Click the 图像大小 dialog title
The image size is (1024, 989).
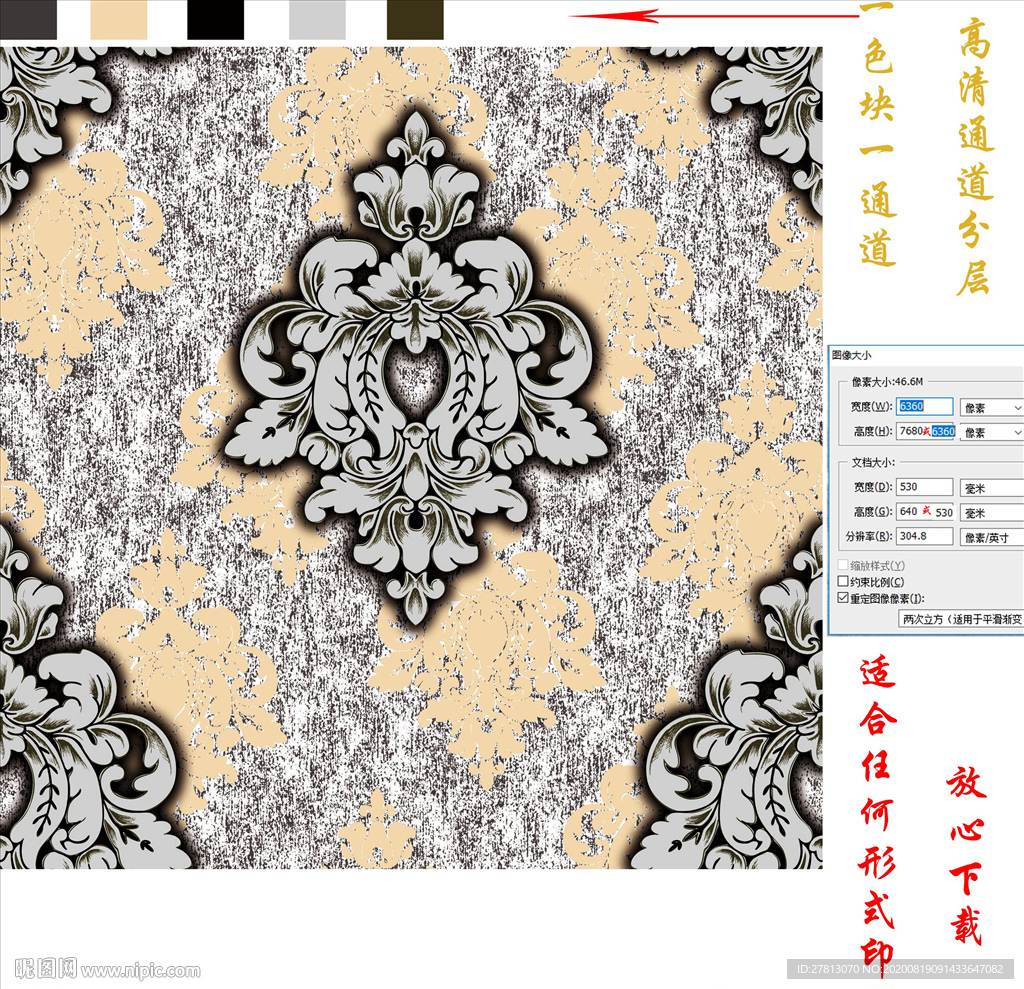point(852,355)
